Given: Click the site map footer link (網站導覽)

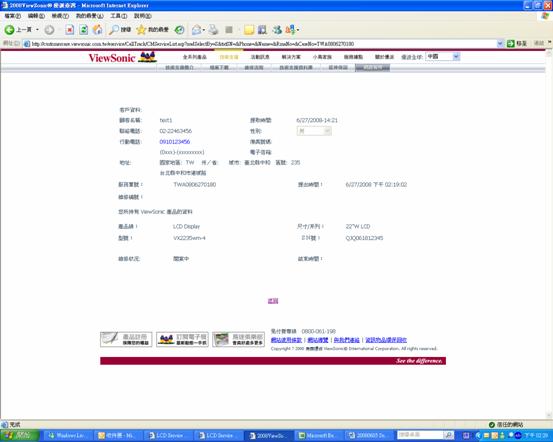Looking at the screenshot, I should pyautogui.click(x=318, y=340).
